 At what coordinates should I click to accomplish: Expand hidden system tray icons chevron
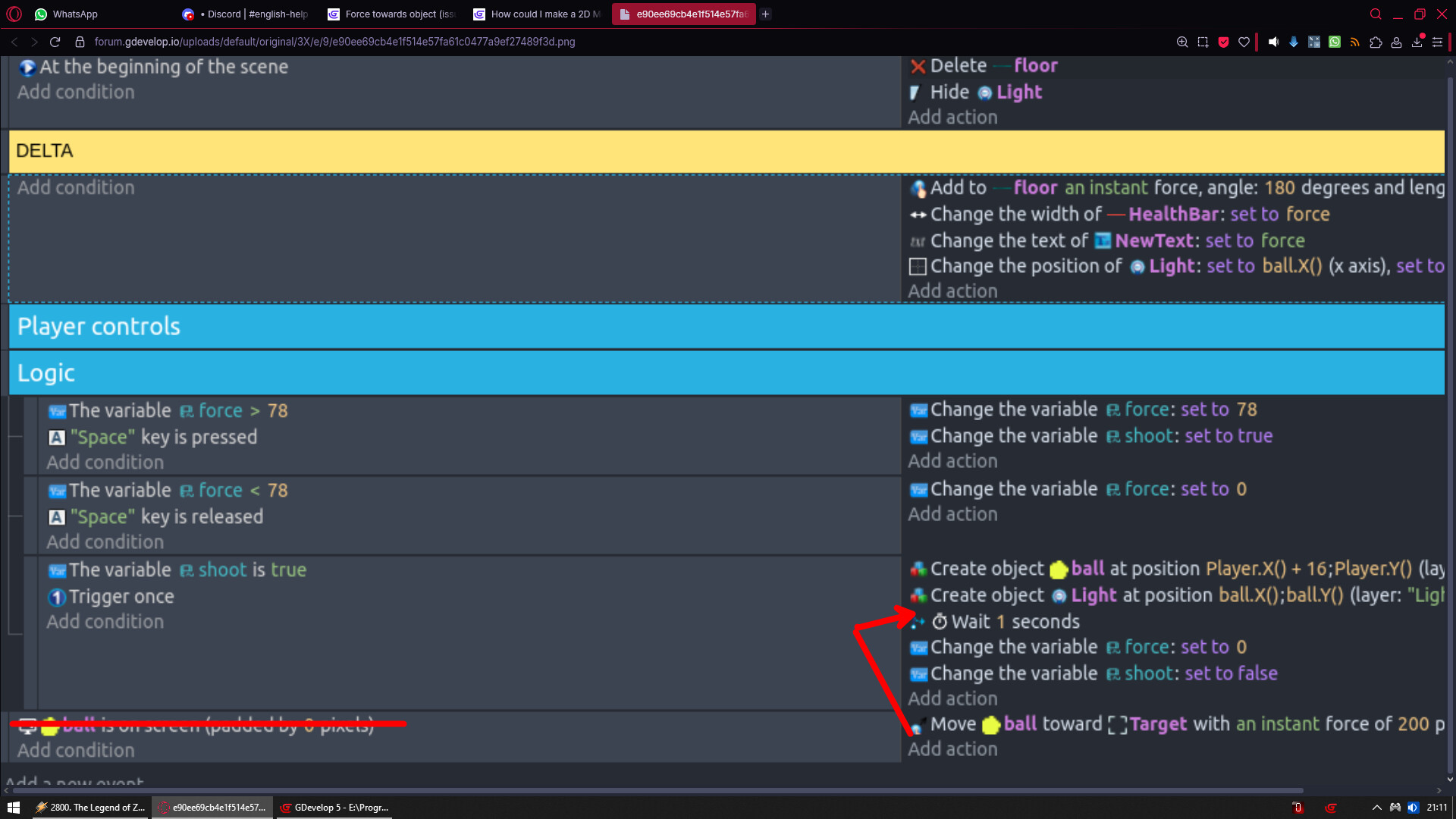(1376, 808)
